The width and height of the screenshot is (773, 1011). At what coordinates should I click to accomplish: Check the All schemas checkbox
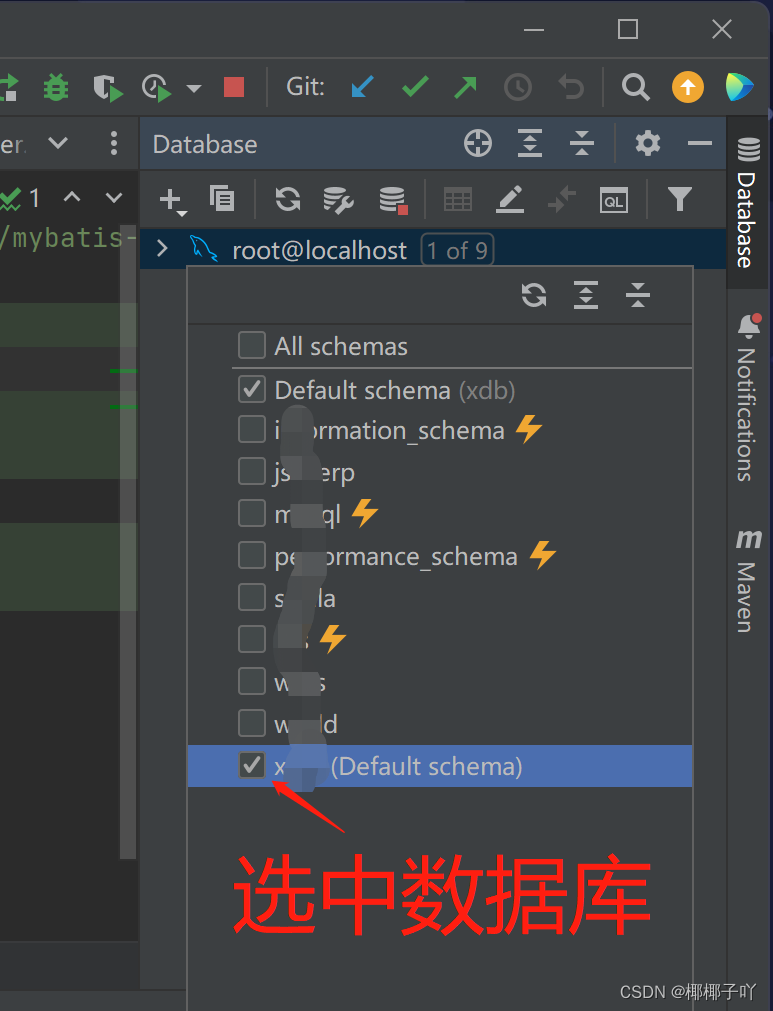(252, 346)
